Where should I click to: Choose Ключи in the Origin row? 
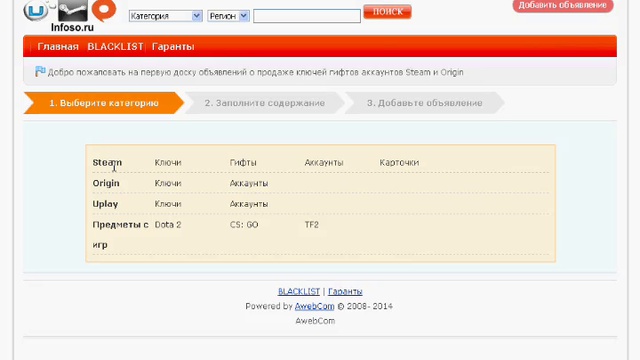pyautogui.click(x=168, y=183)
